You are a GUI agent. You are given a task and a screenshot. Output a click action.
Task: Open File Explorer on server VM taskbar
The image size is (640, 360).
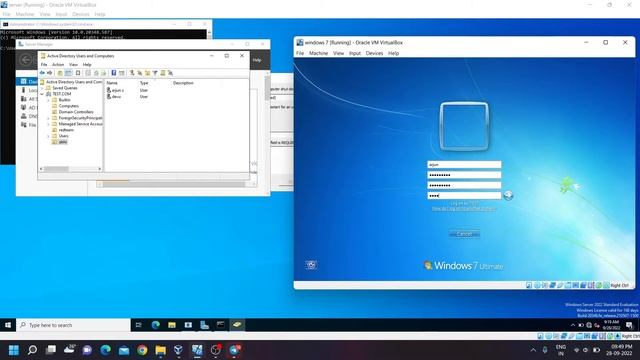click(x=172, y=325)
